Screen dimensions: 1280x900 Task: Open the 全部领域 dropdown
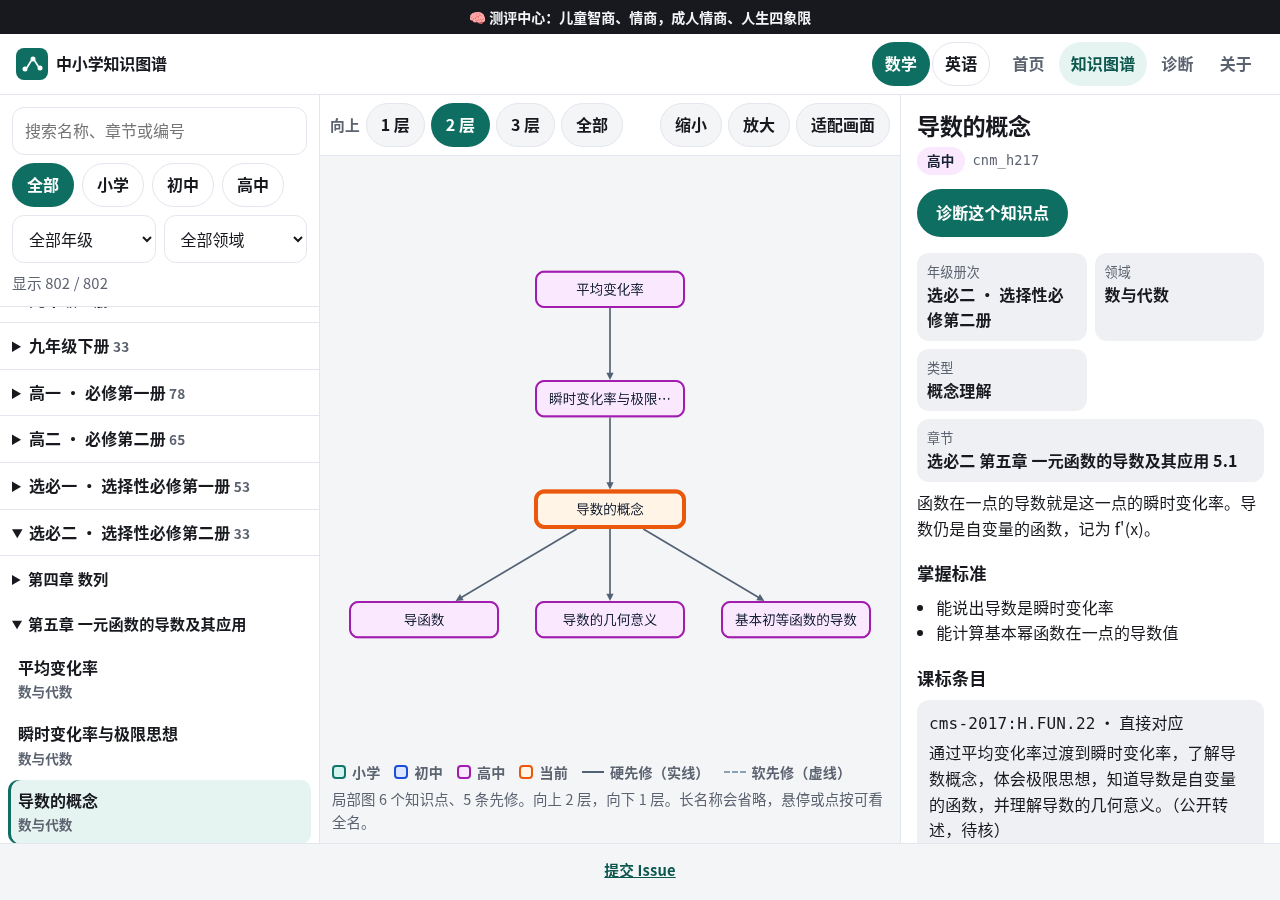(x=235, y=239)
